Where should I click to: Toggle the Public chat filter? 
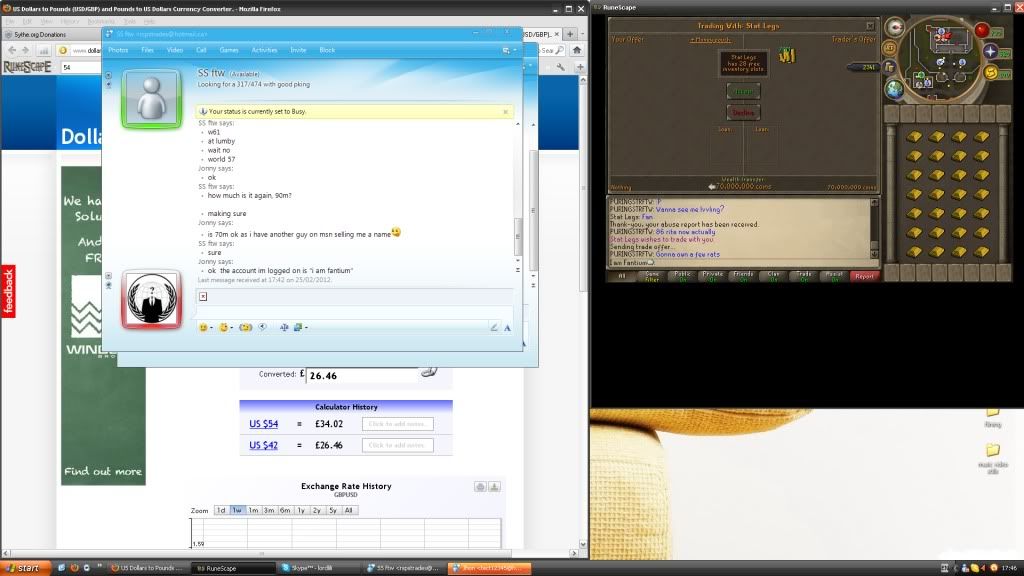coord(682,276)
